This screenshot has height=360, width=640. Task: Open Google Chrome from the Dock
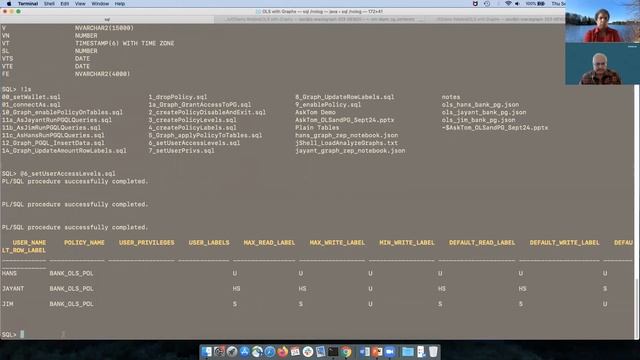click(x=346, y=351)
